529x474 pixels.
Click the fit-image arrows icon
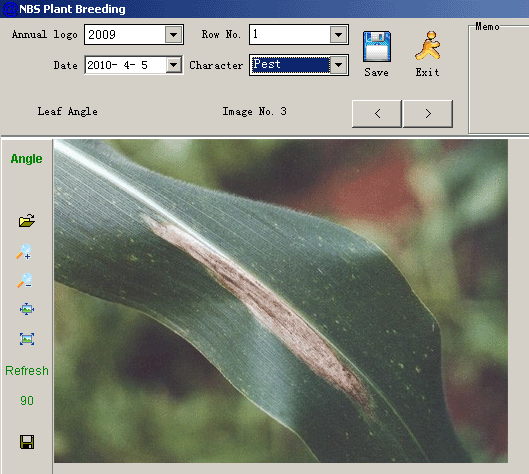click(x=27, y=309)
